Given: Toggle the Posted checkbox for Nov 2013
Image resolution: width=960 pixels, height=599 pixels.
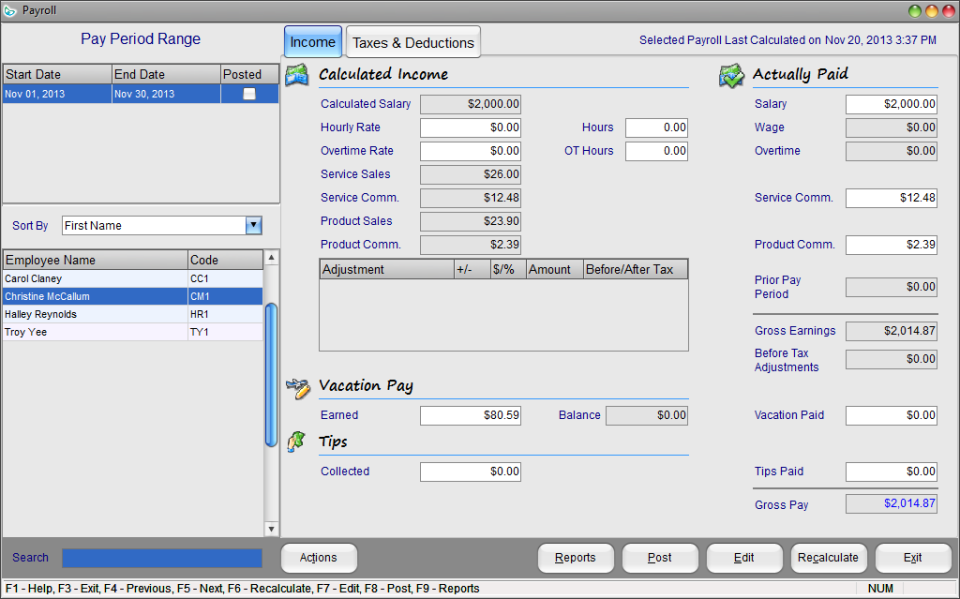Looking at the screenshot, I should point(249,94).
